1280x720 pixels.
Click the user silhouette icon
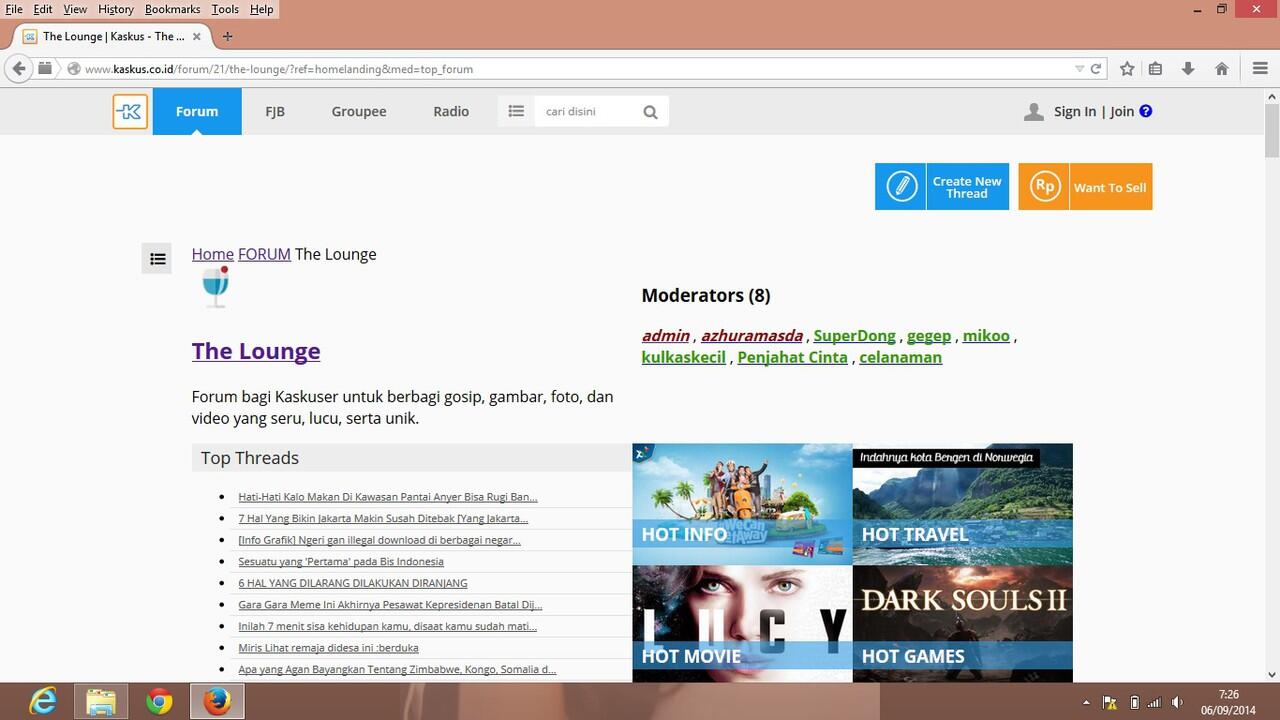point(1034,112)
